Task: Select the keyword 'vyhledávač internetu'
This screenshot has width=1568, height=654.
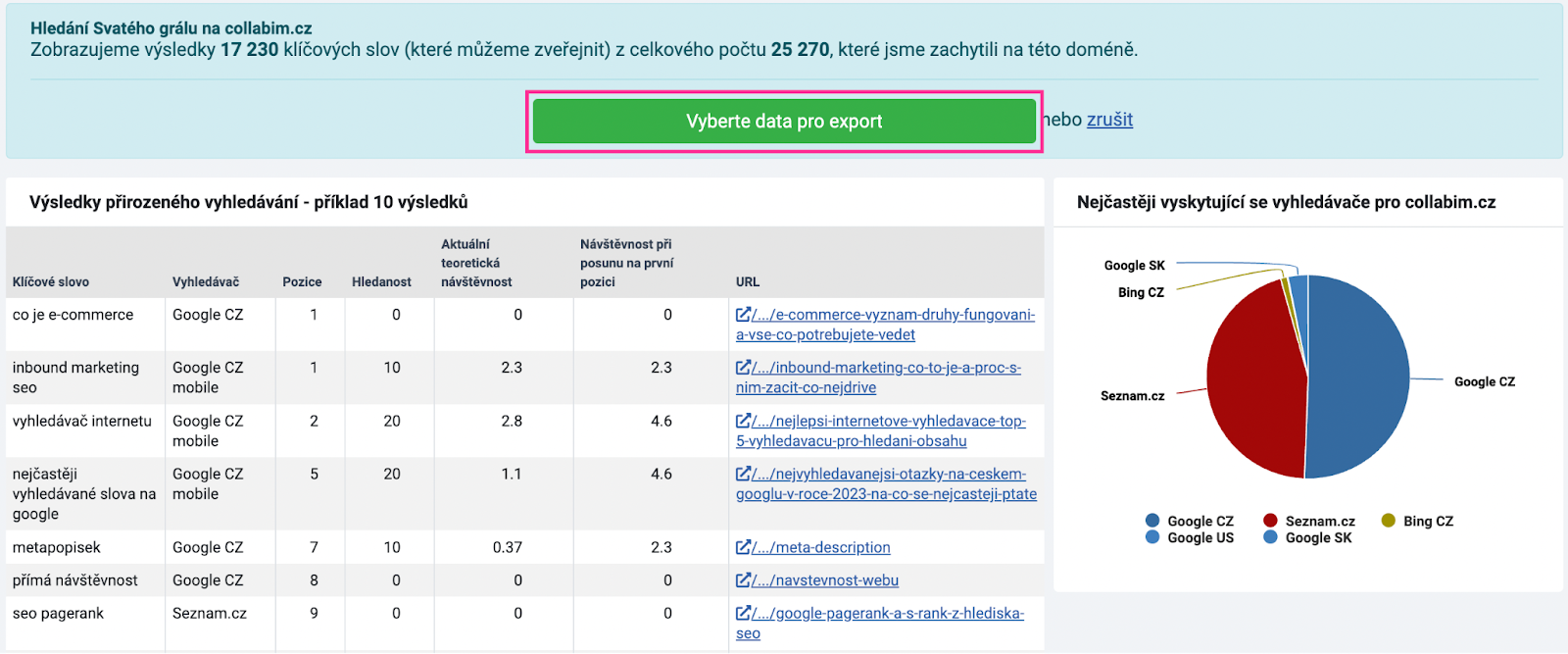Action: click(82, 421)
